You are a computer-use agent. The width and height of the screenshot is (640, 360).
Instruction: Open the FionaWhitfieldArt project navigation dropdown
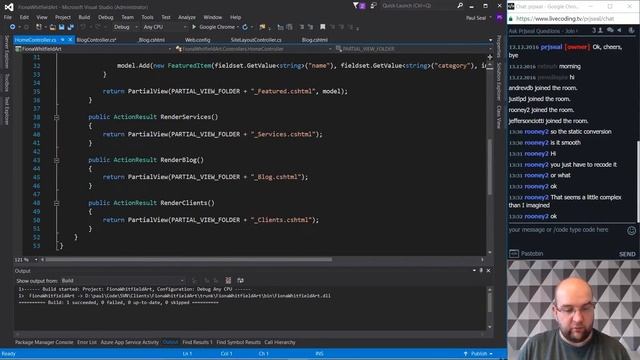[x=93, y=49]
